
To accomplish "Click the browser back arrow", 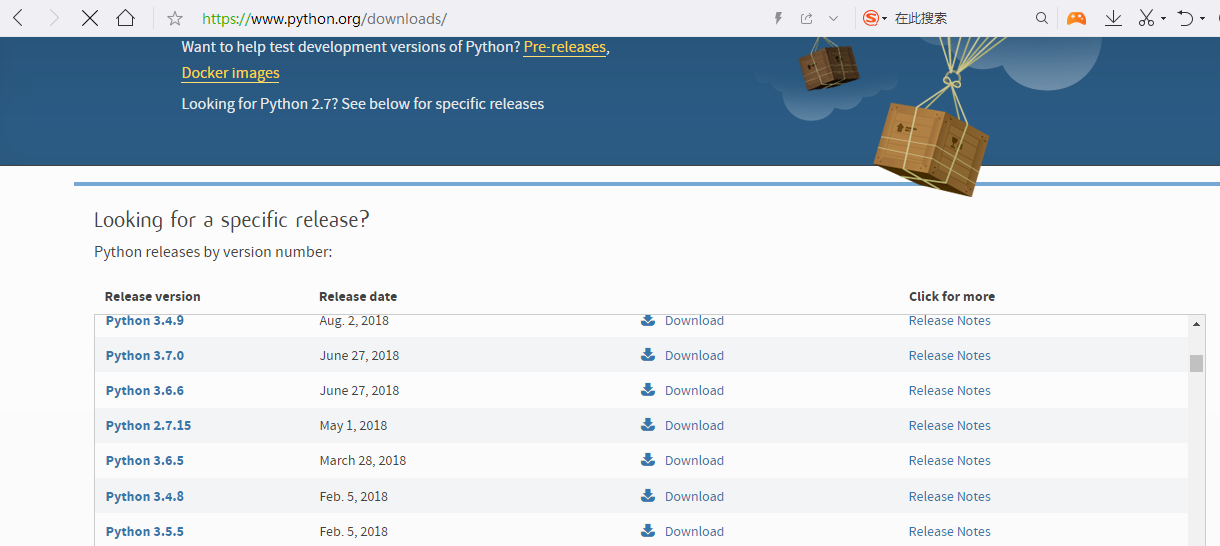I will 18,18.
